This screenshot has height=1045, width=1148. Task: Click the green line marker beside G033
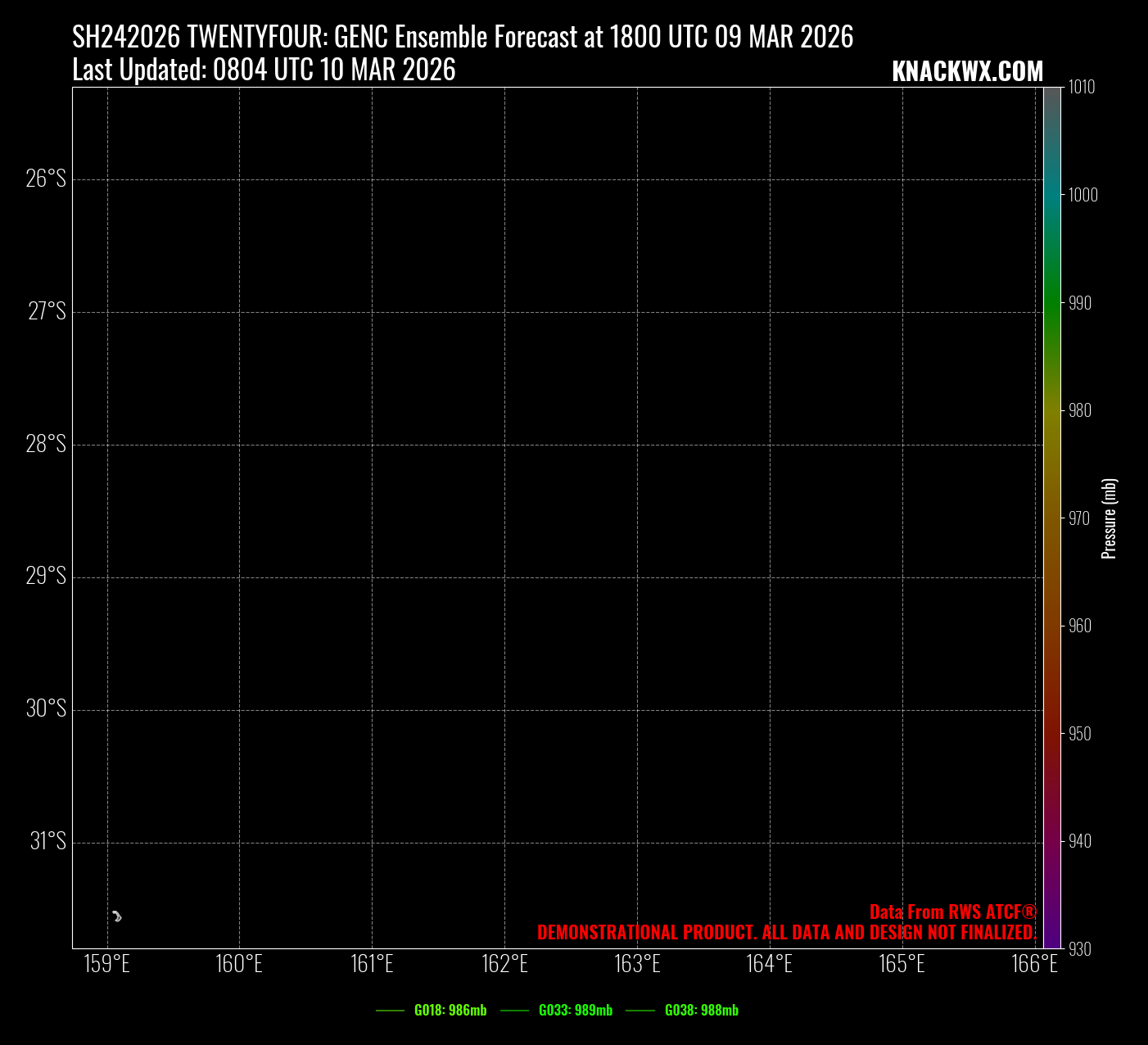514,1011
